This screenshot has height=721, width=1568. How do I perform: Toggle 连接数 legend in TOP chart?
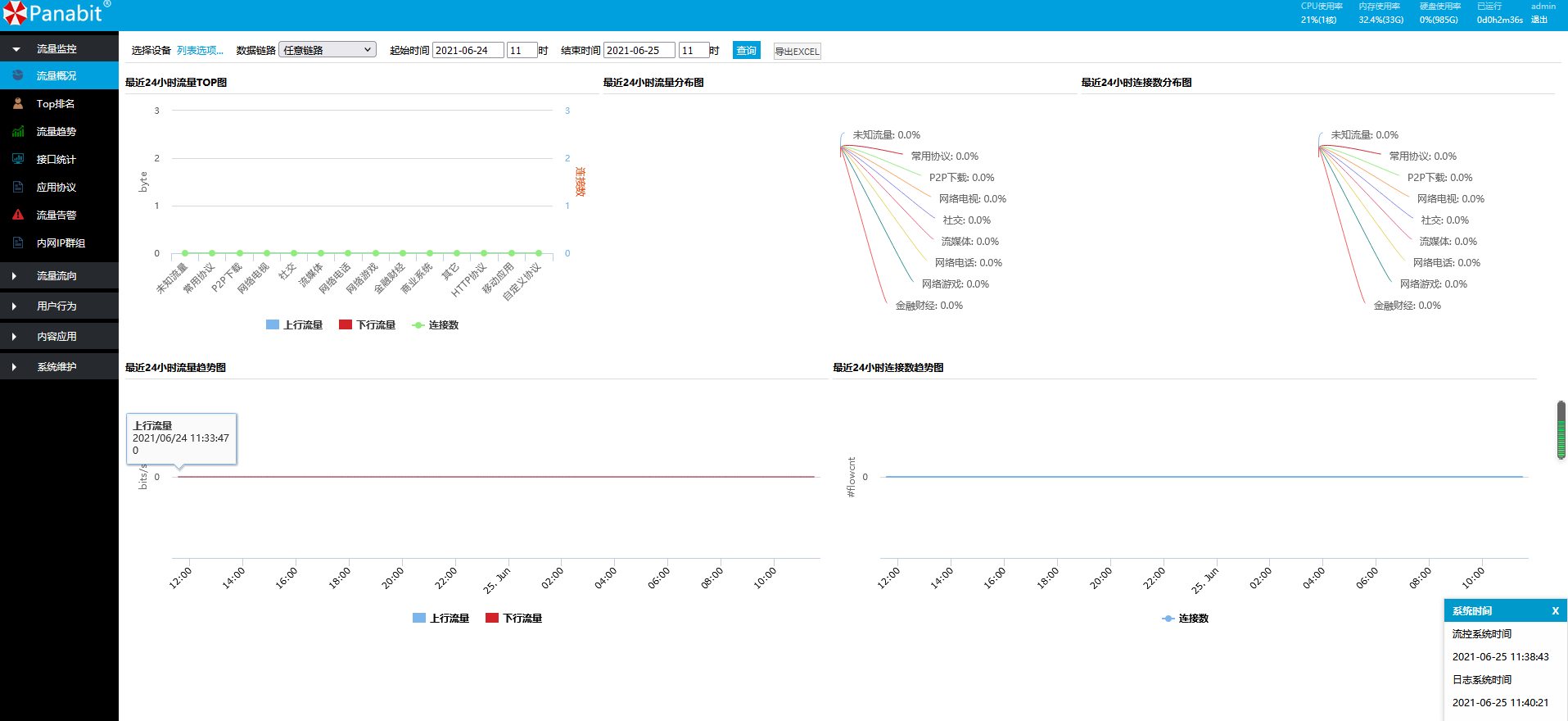coord(436,325)
